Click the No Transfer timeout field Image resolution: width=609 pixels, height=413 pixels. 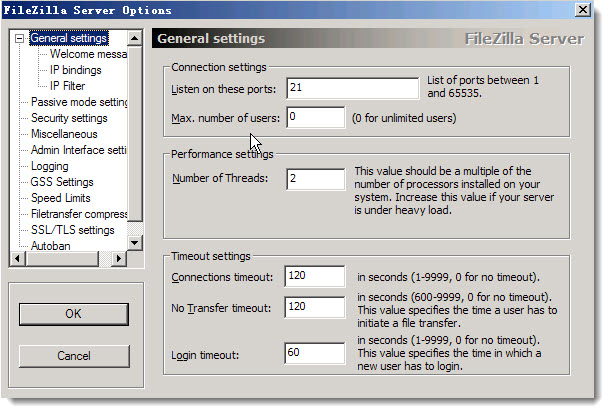click(x=315, y=307)
